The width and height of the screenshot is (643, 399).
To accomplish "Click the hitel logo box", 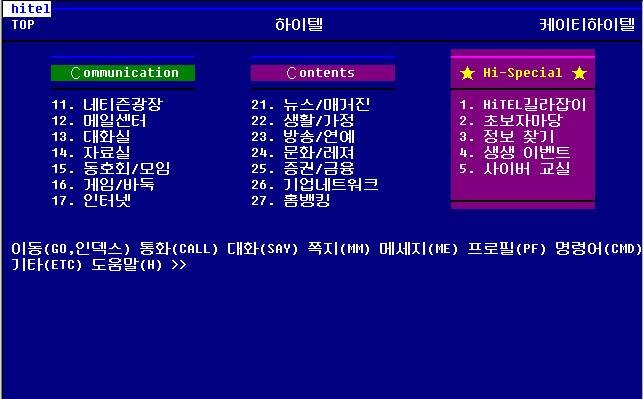I will [27, 9].
